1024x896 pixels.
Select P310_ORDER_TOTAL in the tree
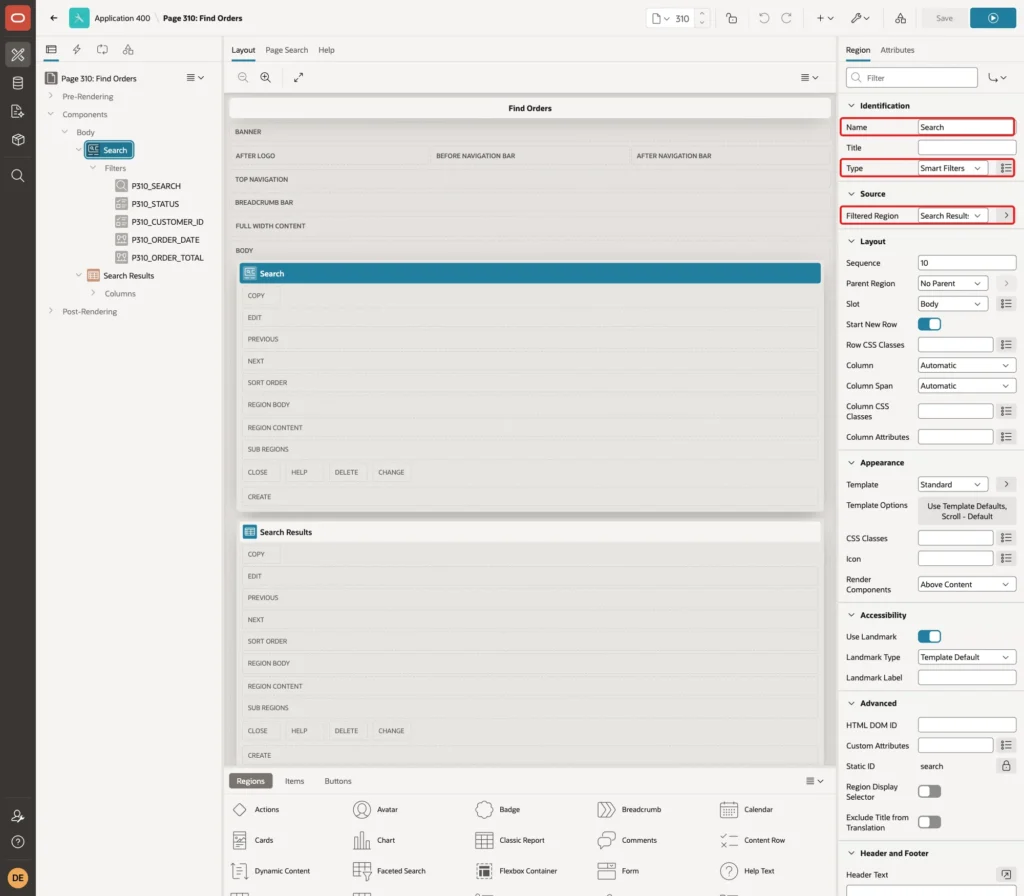tap(167, 258)
